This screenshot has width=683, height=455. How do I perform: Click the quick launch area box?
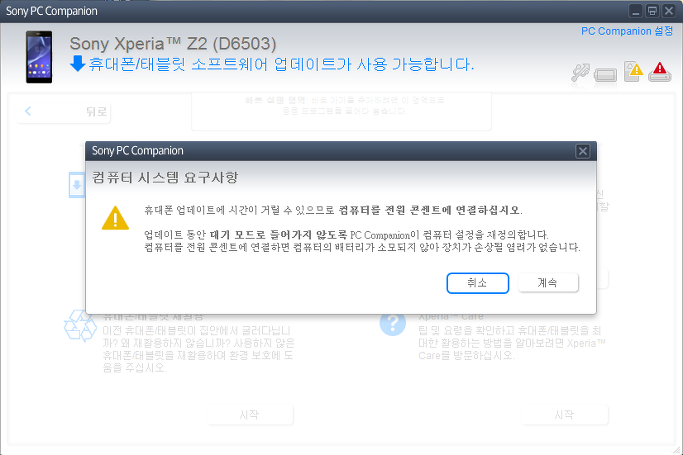342,111
